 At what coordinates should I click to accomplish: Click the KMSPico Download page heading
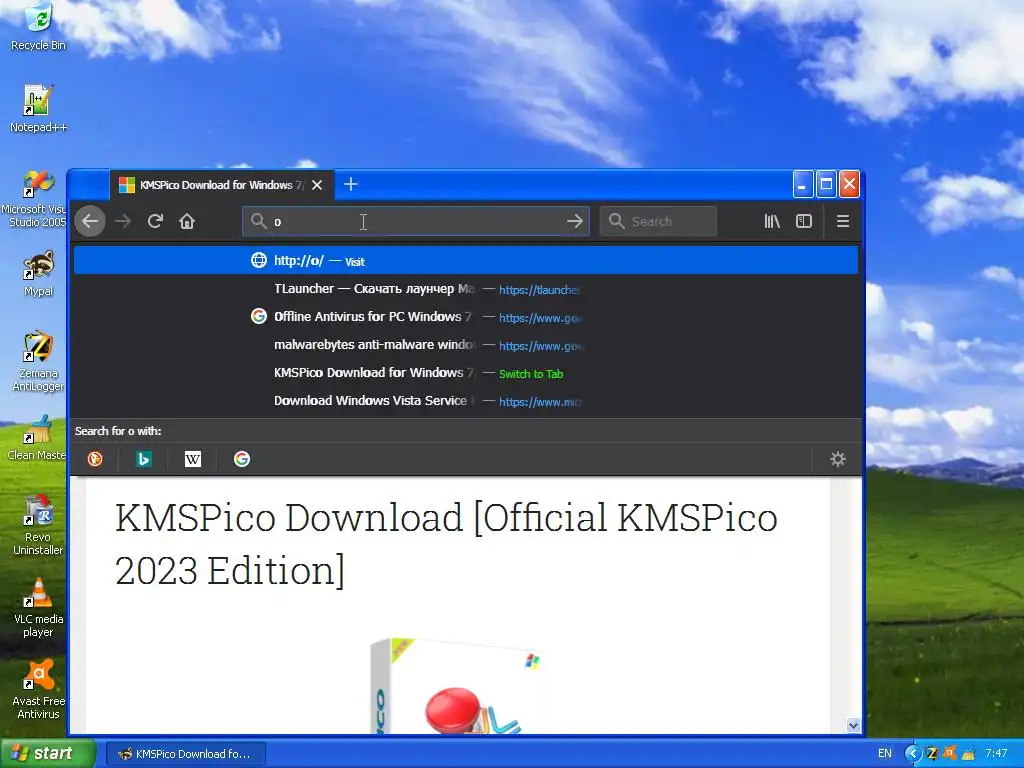446,544
